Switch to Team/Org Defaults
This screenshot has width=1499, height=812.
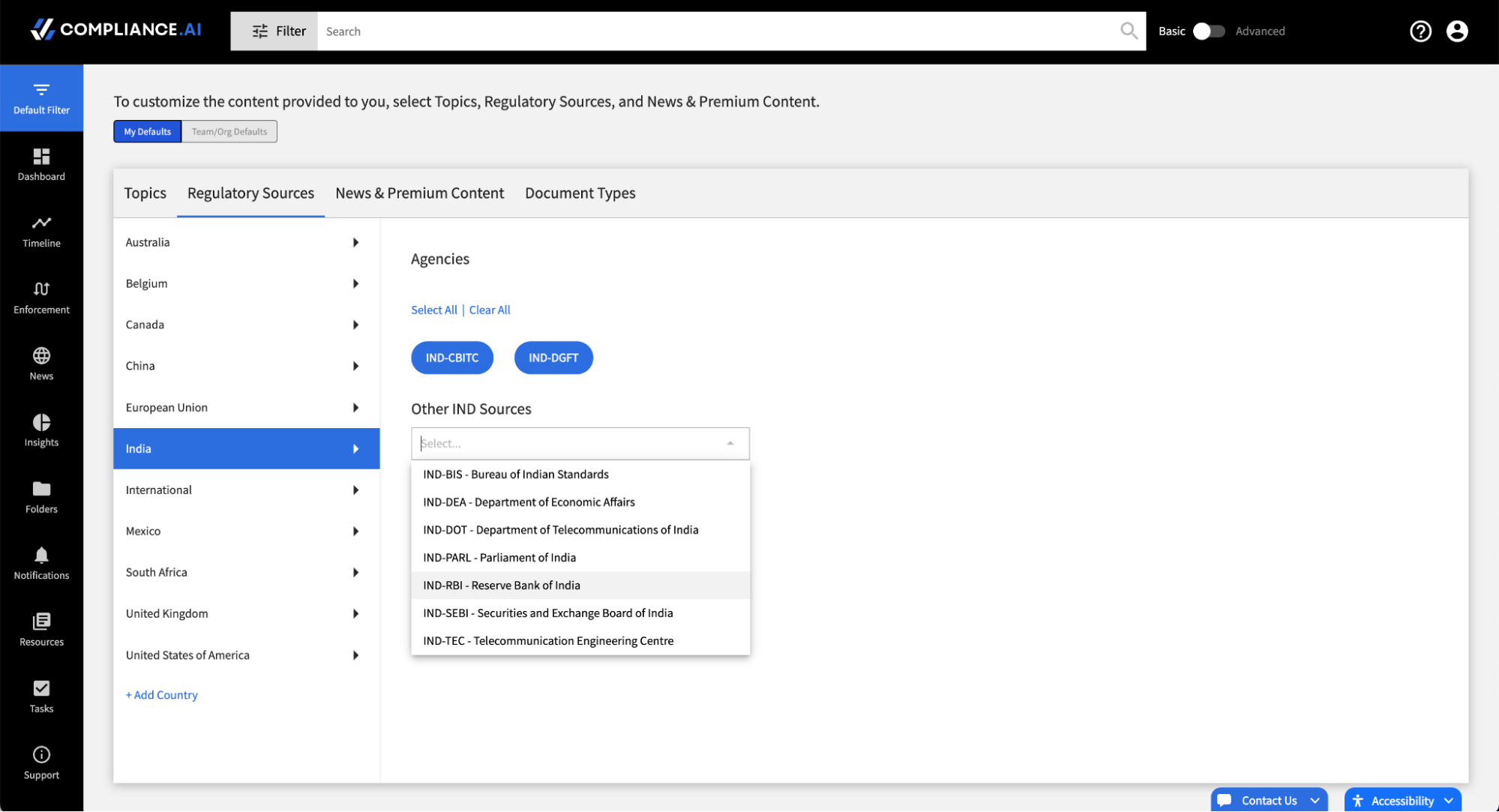coord(229,131)
